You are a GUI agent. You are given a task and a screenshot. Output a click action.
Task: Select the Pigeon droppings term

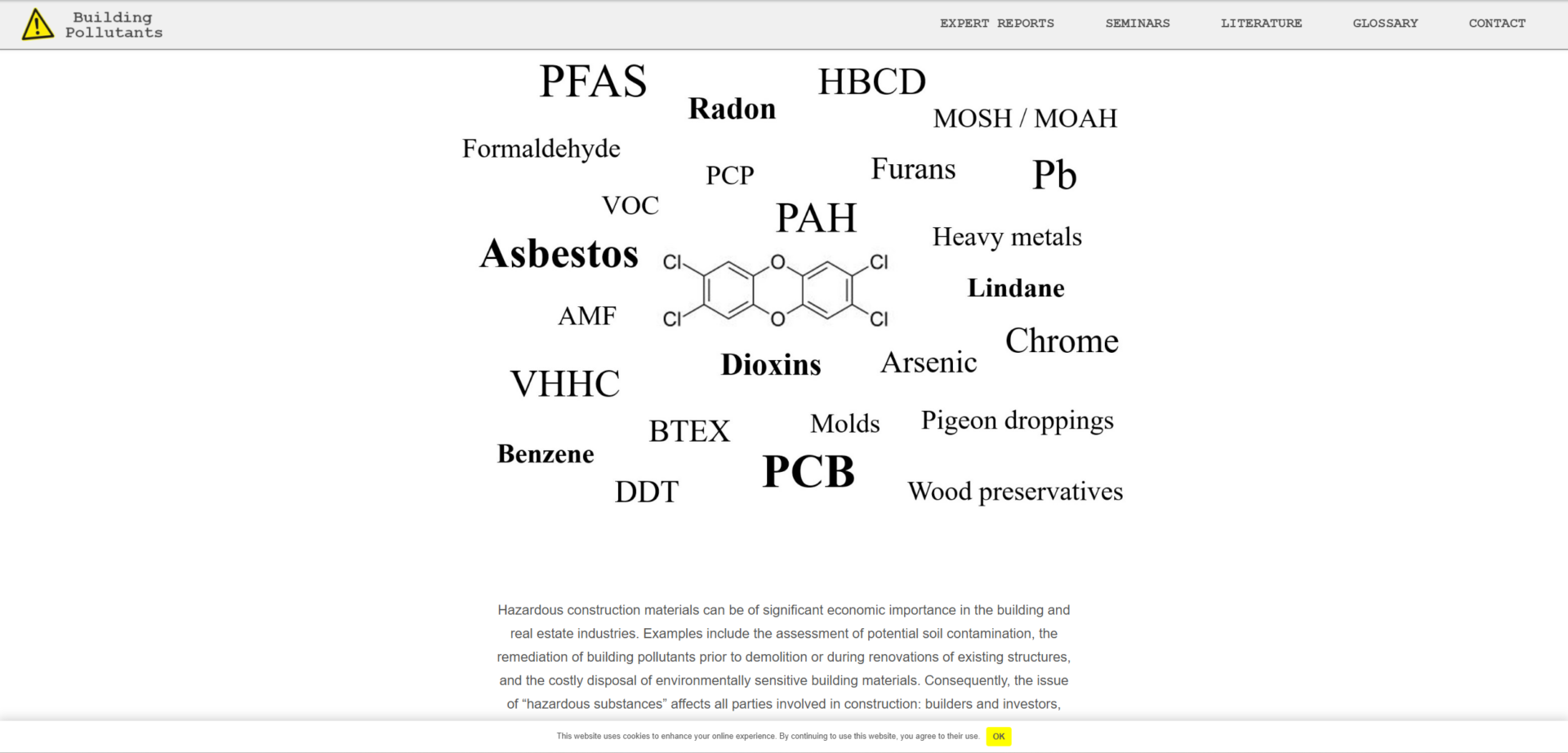click(1017, 421)
